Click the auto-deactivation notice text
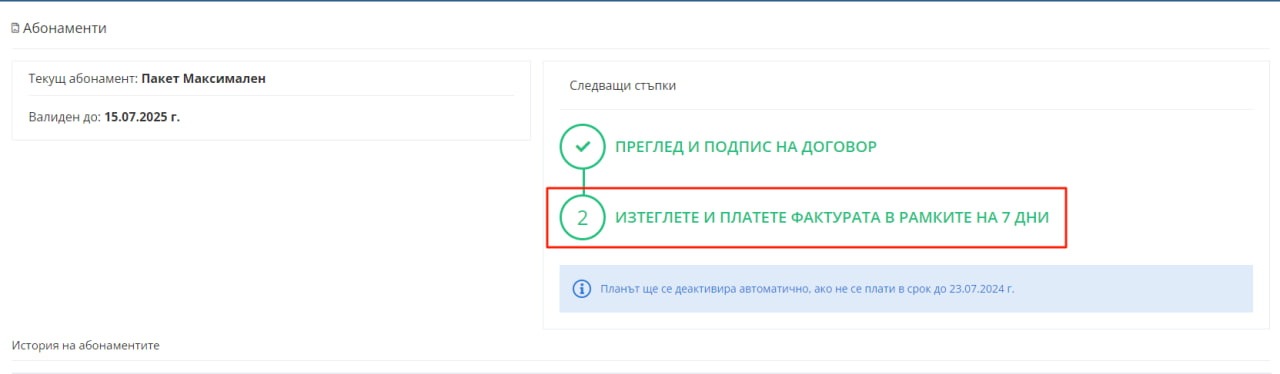Image resolution: width=1280 pixels, height=374 pixels. click(808, 289)
